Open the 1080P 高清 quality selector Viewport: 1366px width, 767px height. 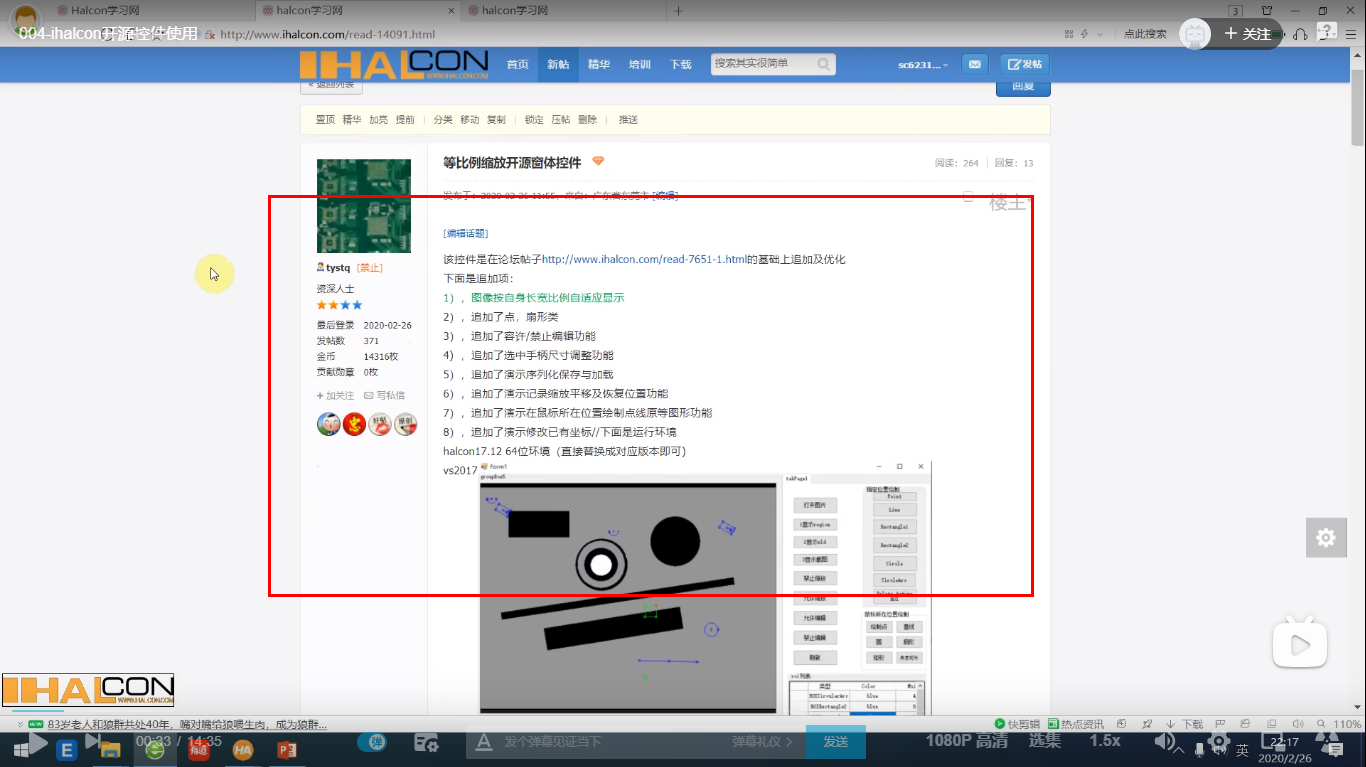[967, 742]
